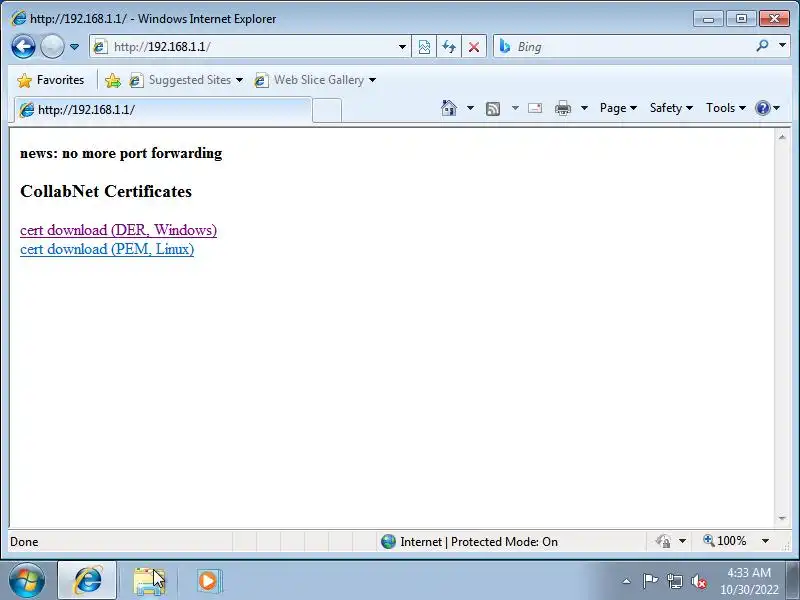Click the Help question mark icon
Screen dimensions: 800x600
pyautogui.click(x=763, y=108)
